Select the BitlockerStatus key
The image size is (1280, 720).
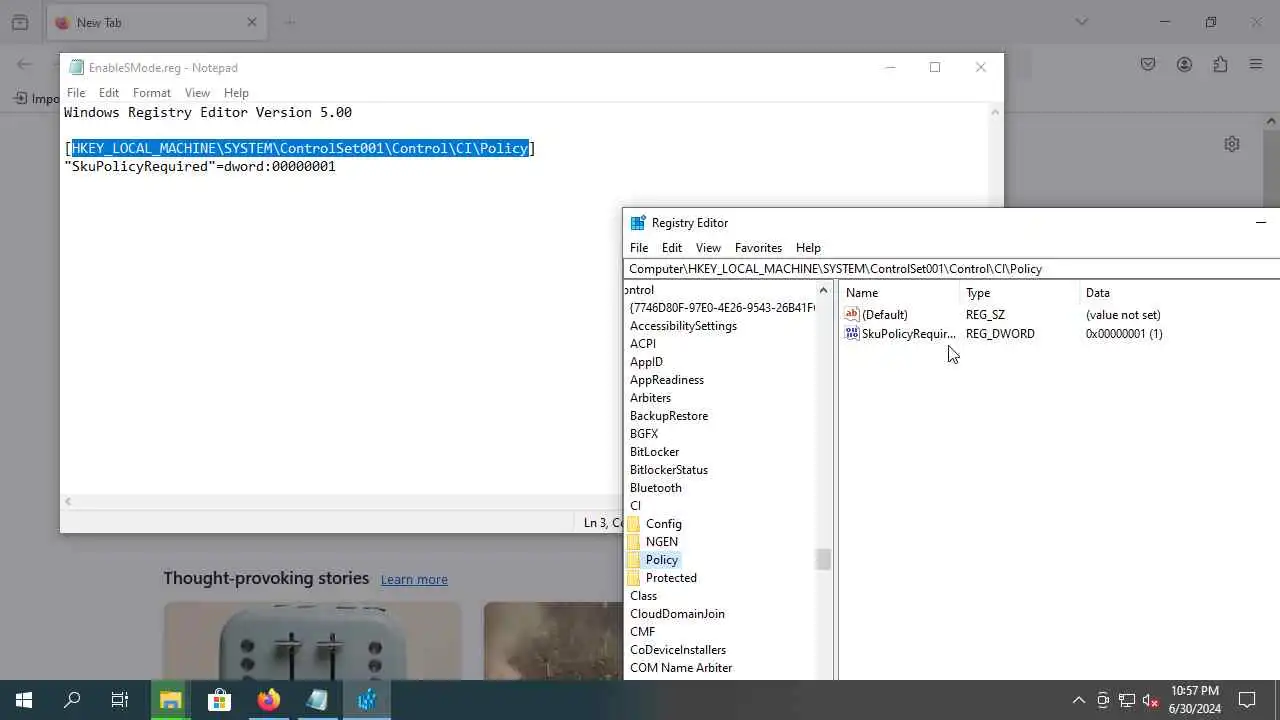[669, 470]
